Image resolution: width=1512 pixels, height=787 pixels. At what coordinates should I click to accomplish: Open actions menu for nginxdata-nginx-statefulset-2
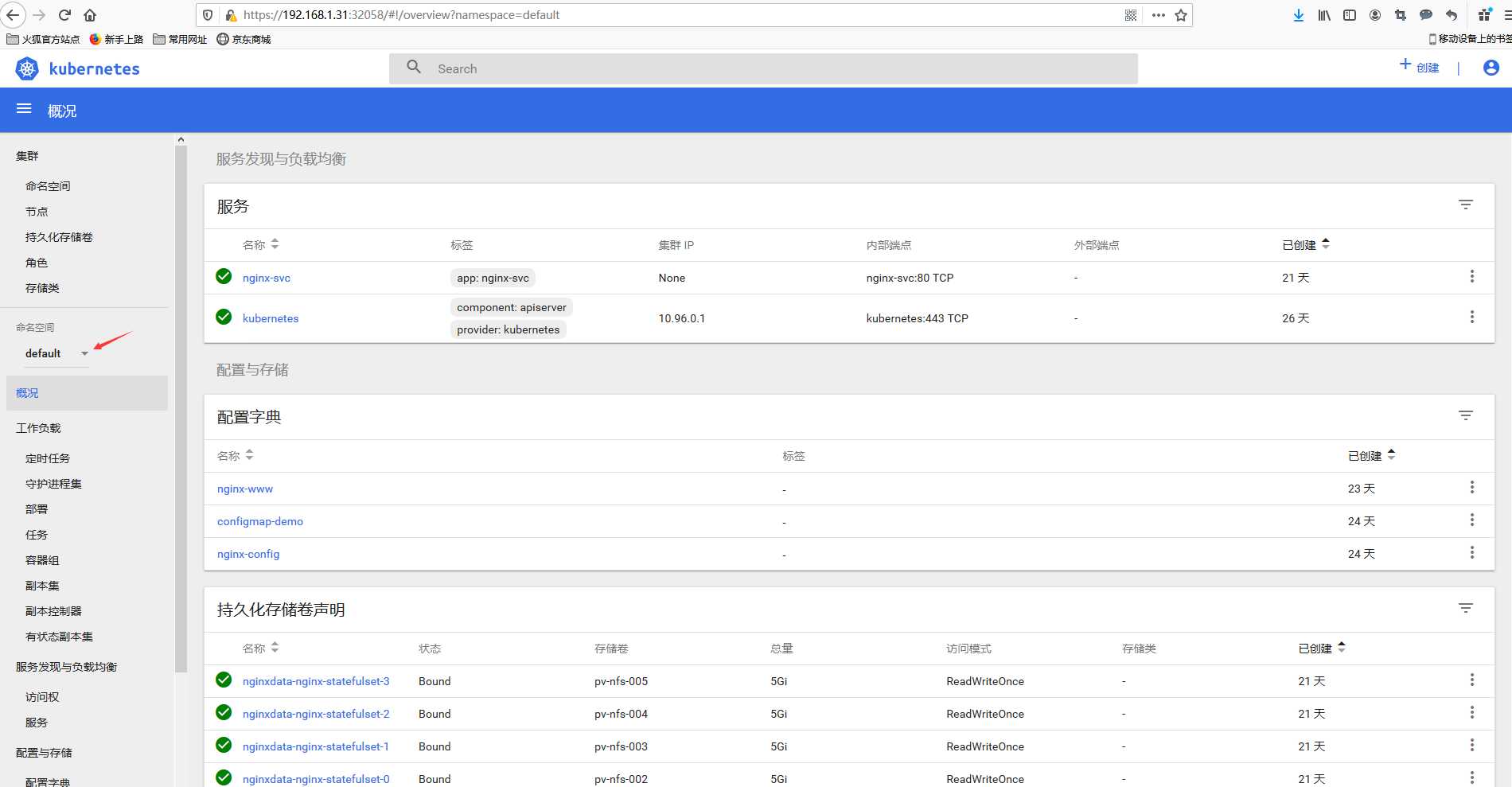1472,713
